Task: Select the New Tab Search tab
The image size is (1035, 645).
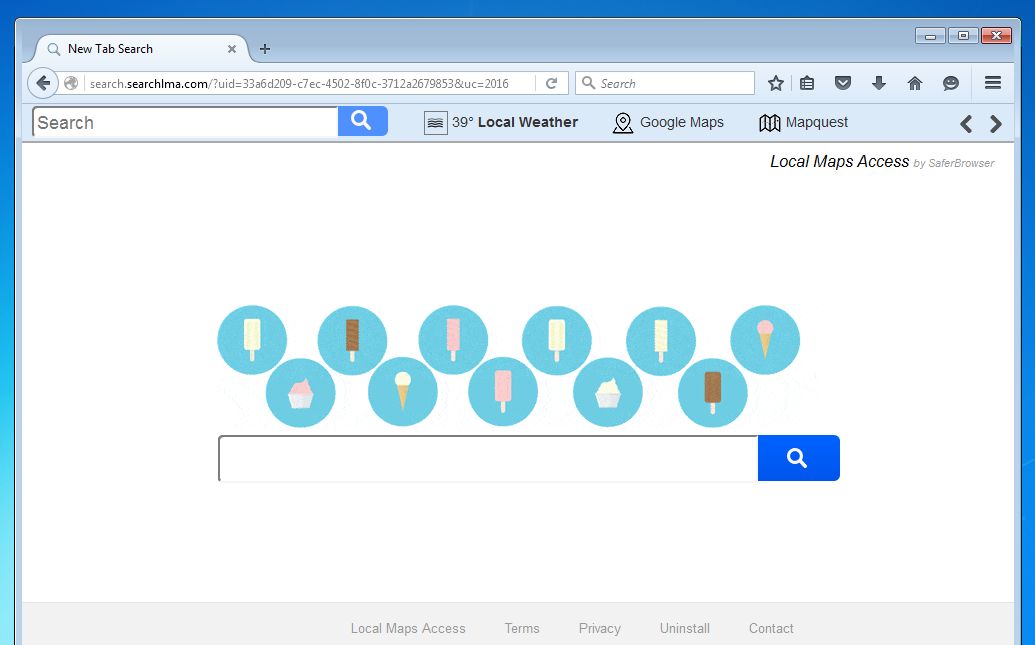Action: point(141,49)
